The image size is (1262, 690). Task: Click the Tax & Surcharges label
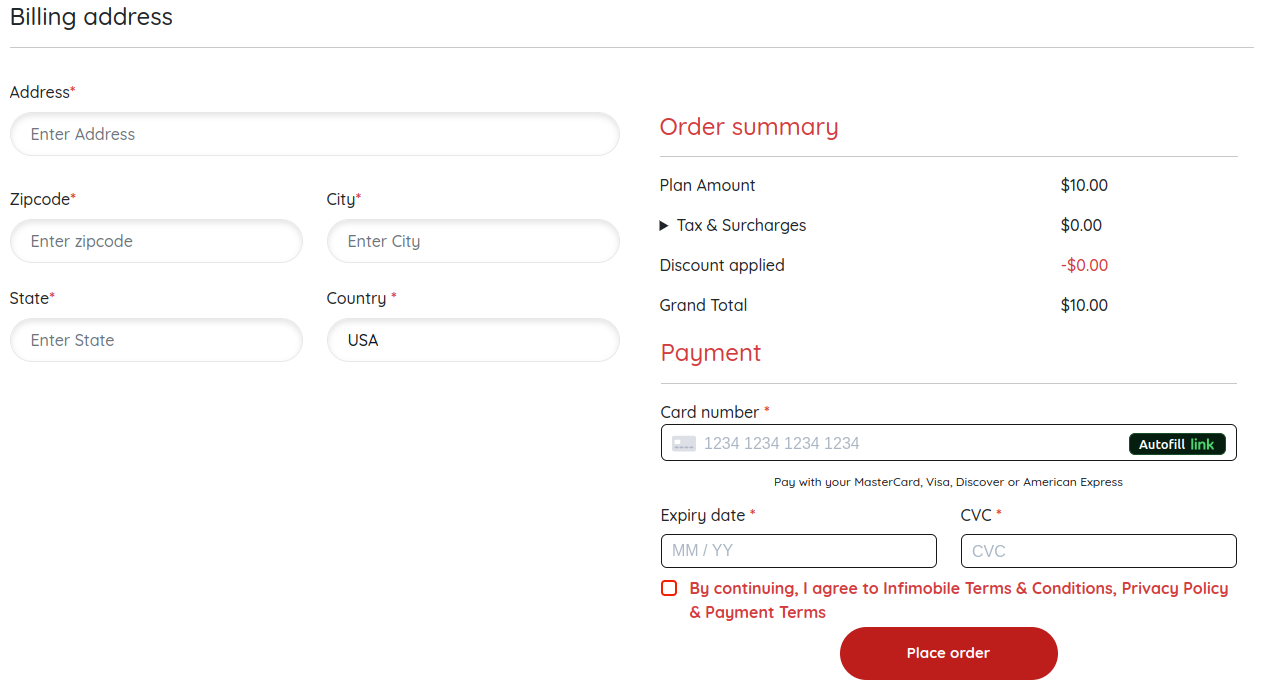pyautogui.click(x=741, y=225)
